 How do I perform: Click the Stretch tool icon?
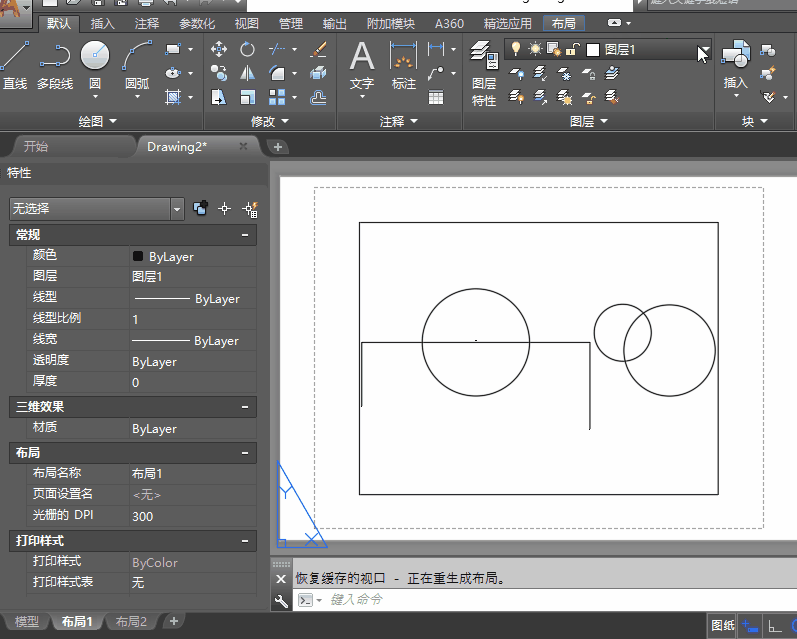click(219, 97)
